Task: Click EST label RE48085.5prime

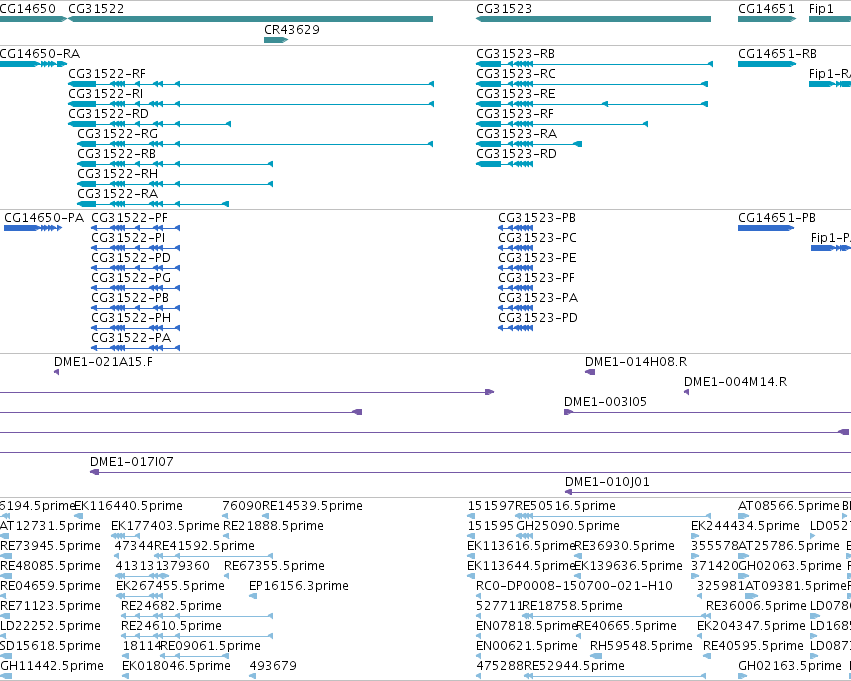Action: [x=50, y=567]
